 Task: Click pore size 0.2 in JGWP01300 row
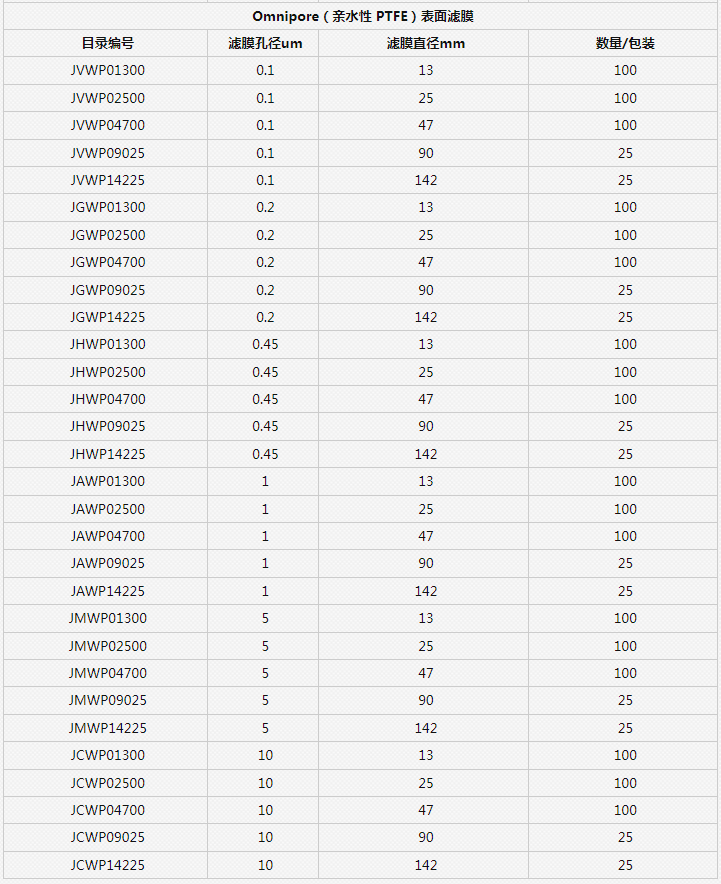(x=265, y=207)
